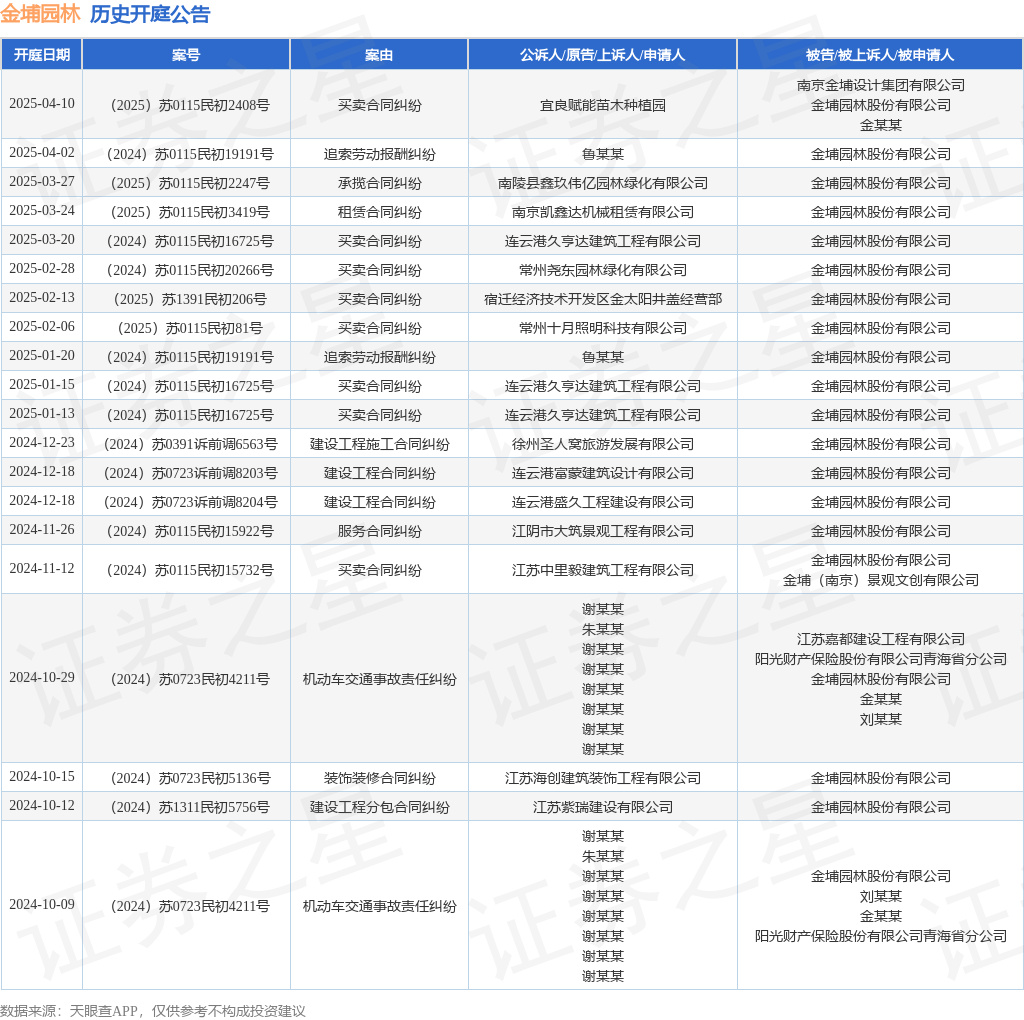Viewport: 1024px width, 1020px height.
Task: Click plaintiff 常州十月照明科技有限公司
Action: [602, 328]
